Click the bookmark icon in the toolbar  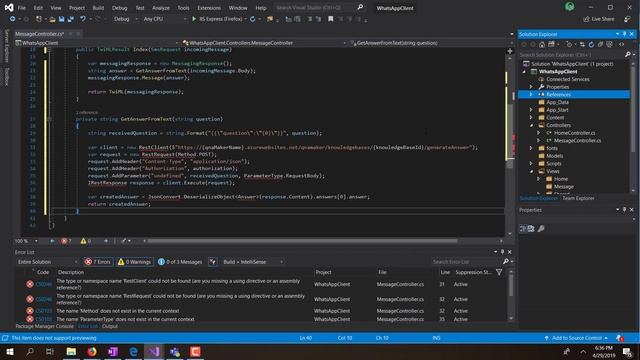pyautogui.click(x=331, y=19)
